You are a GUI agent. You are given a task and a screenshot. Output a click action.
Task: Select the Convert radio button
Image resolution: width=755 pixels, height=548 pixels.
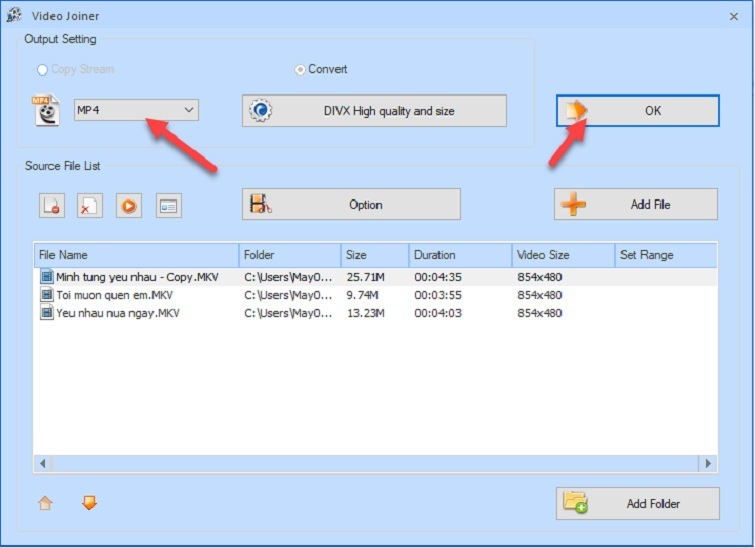click(299, 70)
